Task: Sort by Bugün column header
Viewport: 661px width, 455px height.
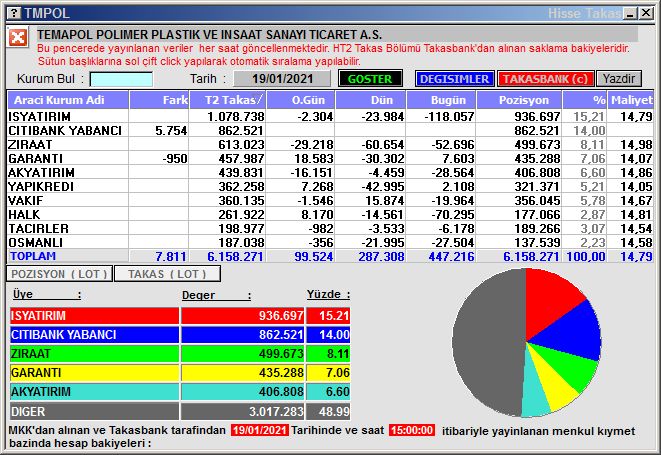Action: [x=441, y=100]
